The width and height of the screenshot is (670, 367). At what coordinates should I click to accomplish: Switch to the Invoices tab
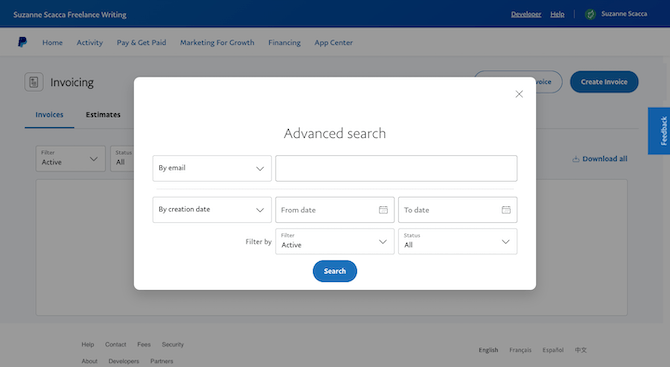49,115
